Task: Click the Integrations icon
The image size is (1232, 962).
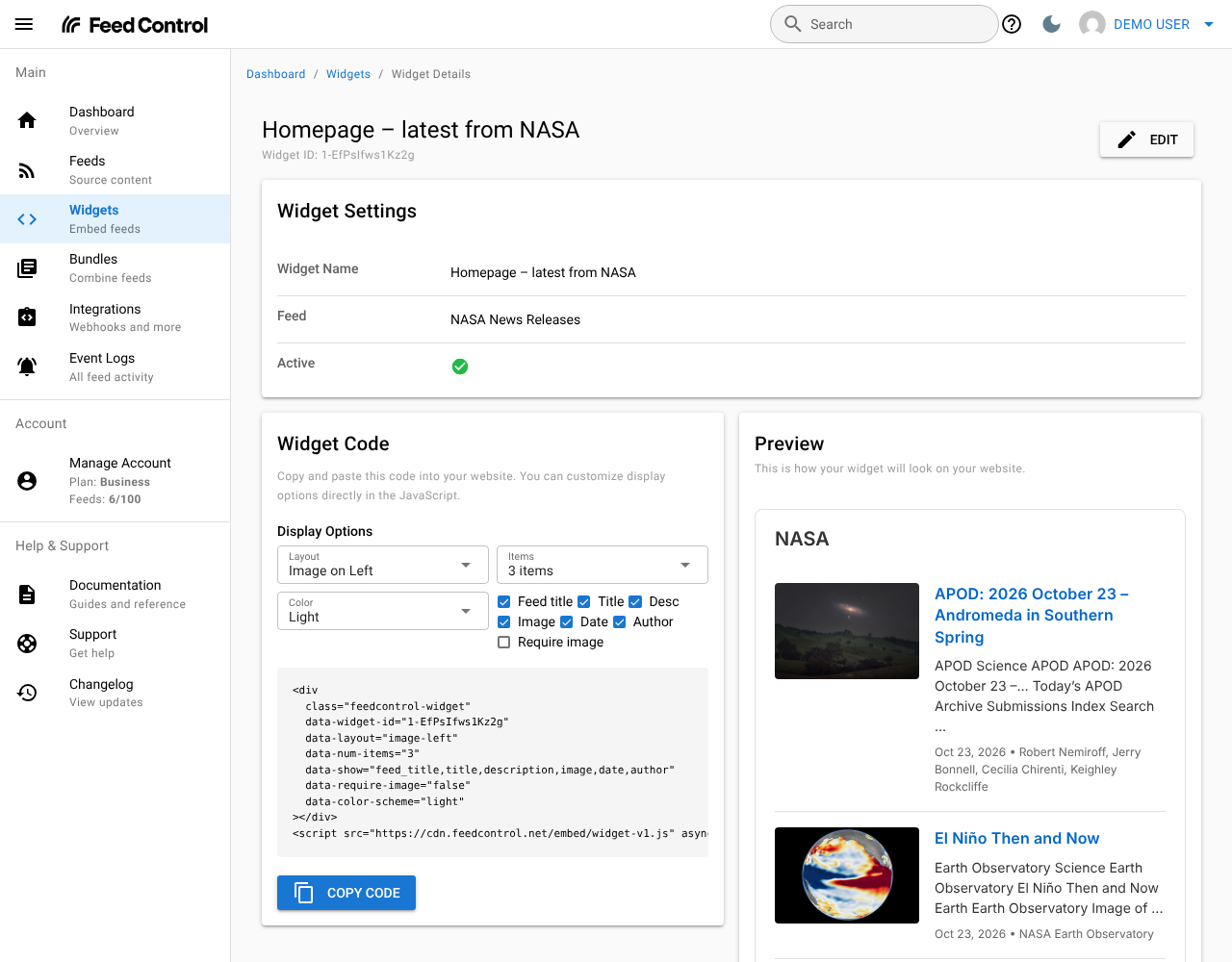Action: (x=27, y=317)
